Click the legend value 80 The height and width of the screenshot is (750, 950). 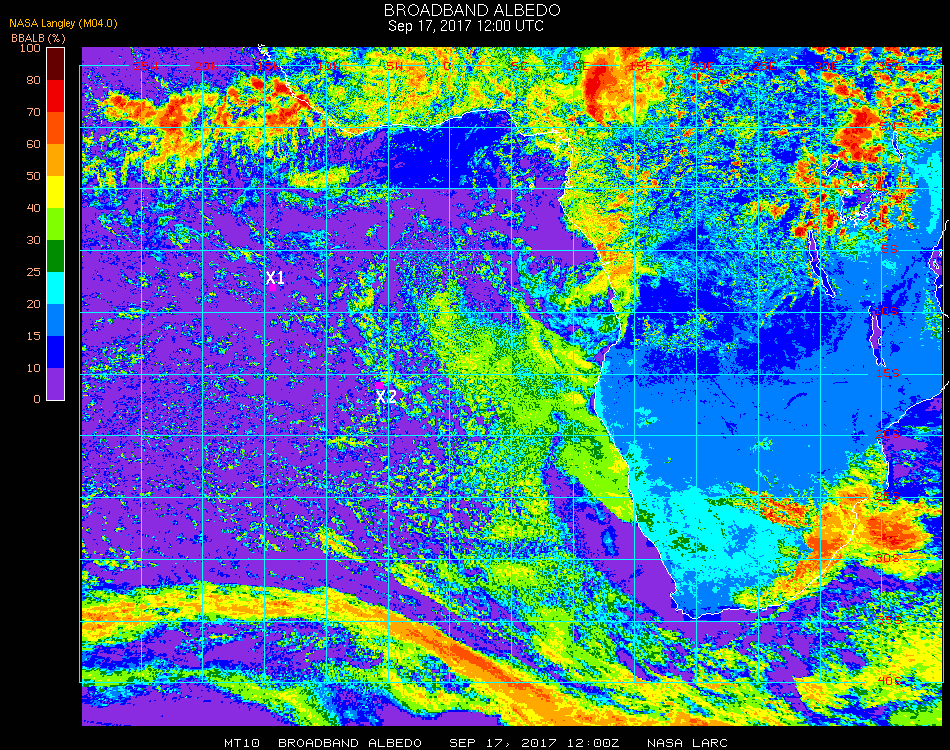pyautogui.click(x=33, y=80)
